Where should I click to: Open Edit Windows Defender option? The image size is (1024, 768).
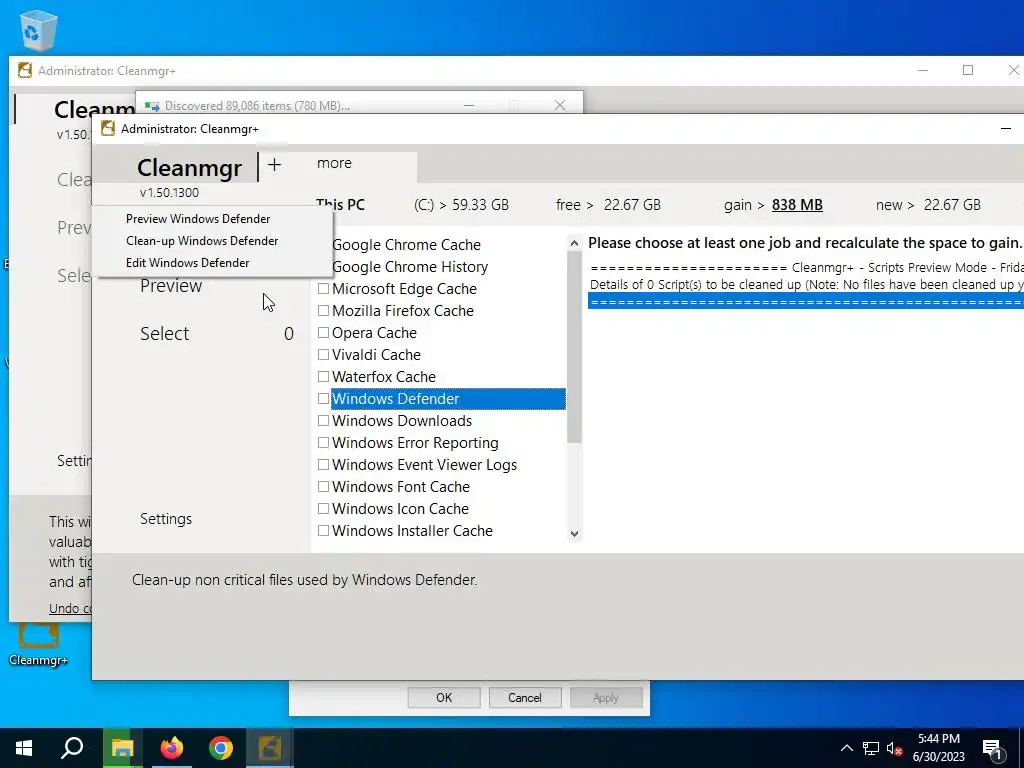coord(187,263)
